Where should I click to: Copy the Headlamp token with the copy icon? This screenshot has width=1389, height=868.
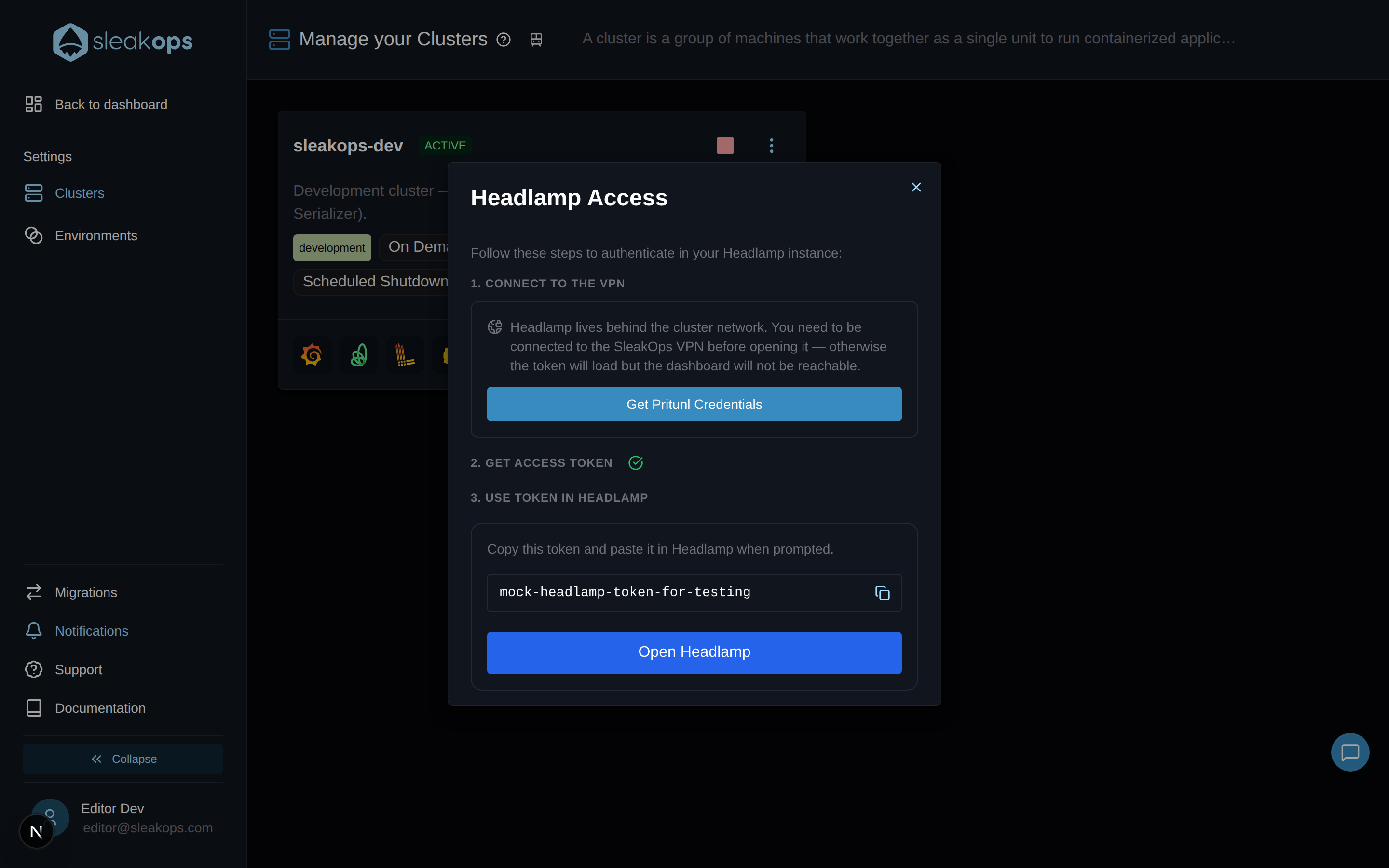pos(882,593)
